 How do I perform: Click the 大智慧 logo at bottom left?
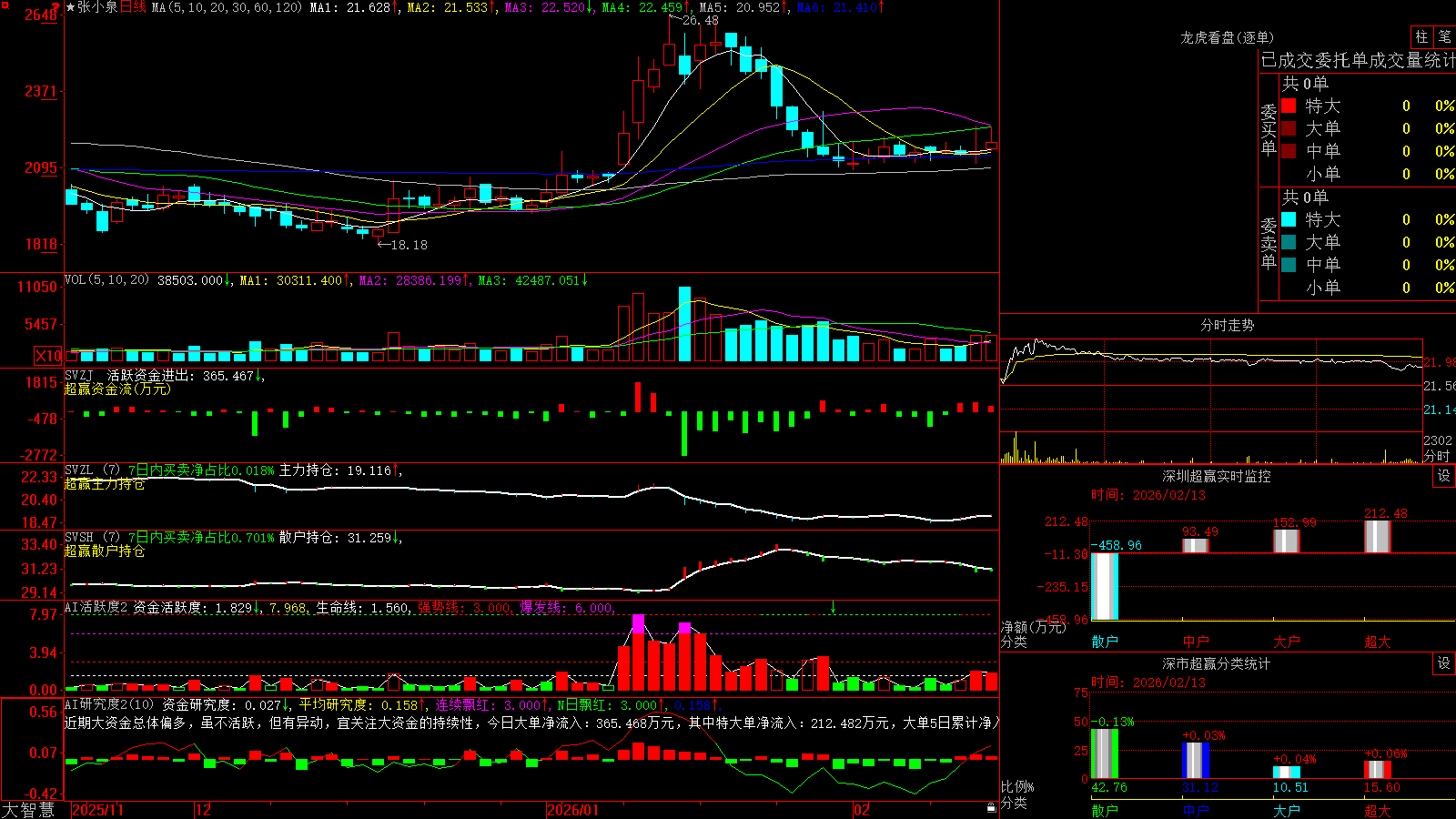tap(28, 810)
